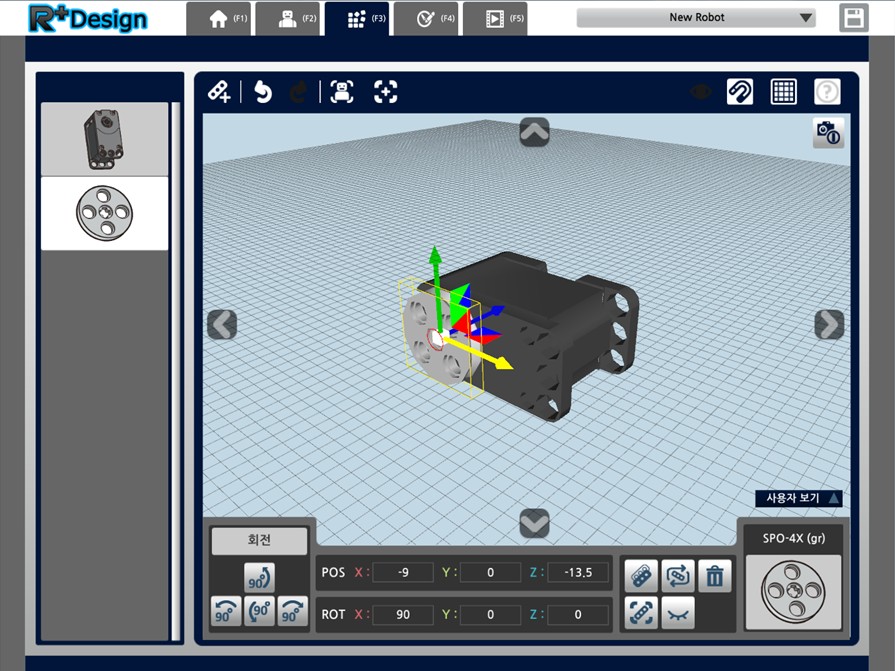Delete the selected part with trash icon
This screenshot has height=671, width=895.
pos(715,576)
